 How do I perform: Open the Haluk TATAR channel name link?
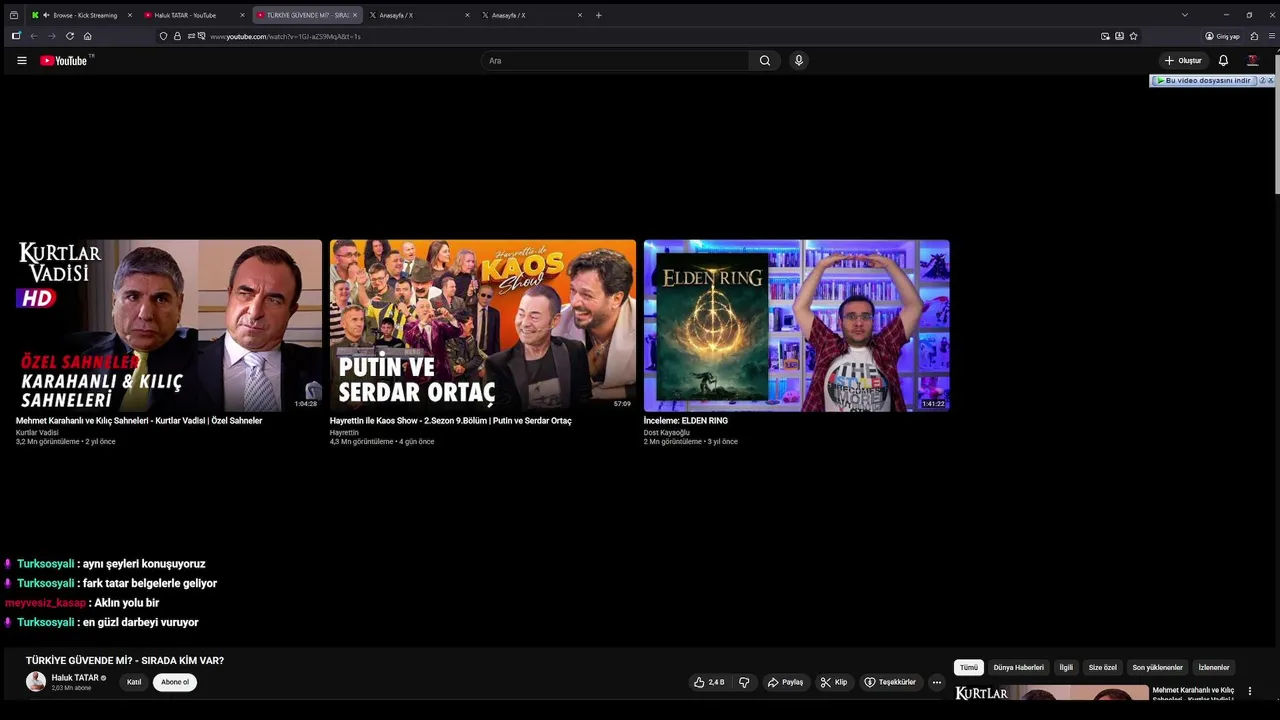75,678
